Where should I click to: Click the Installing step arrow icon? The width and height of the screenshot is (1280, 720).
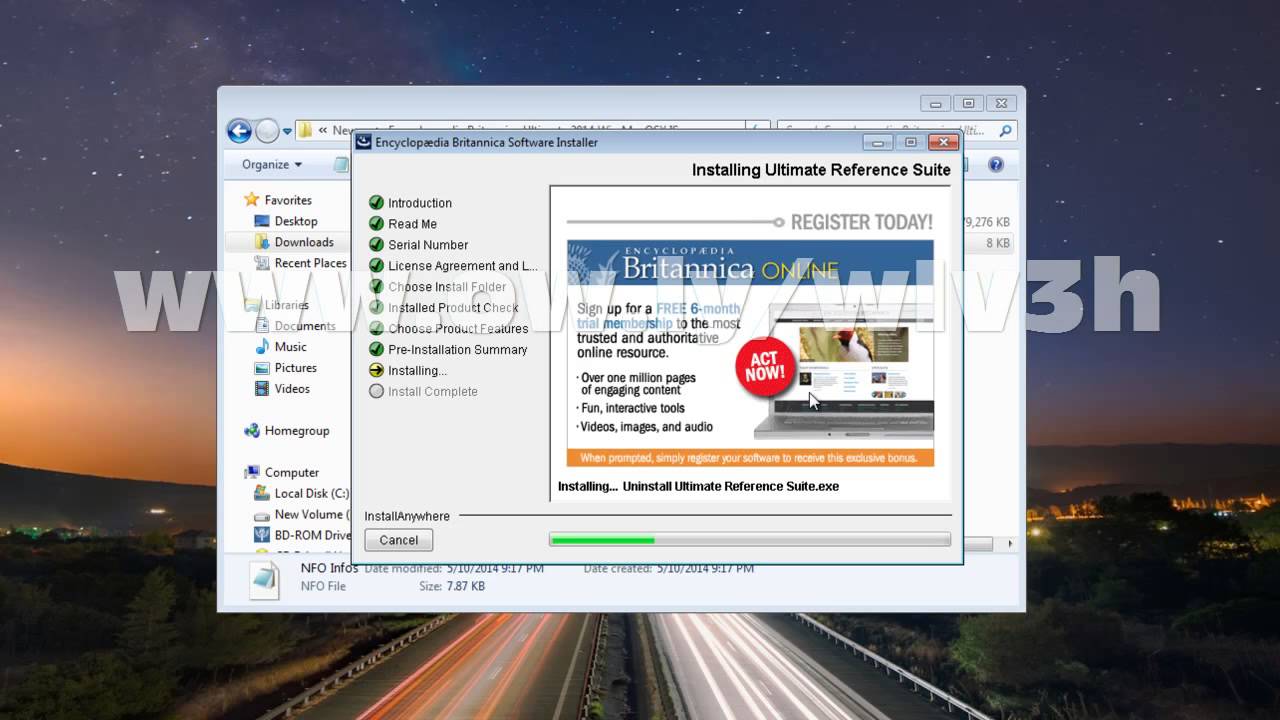[x=376, y=371]
